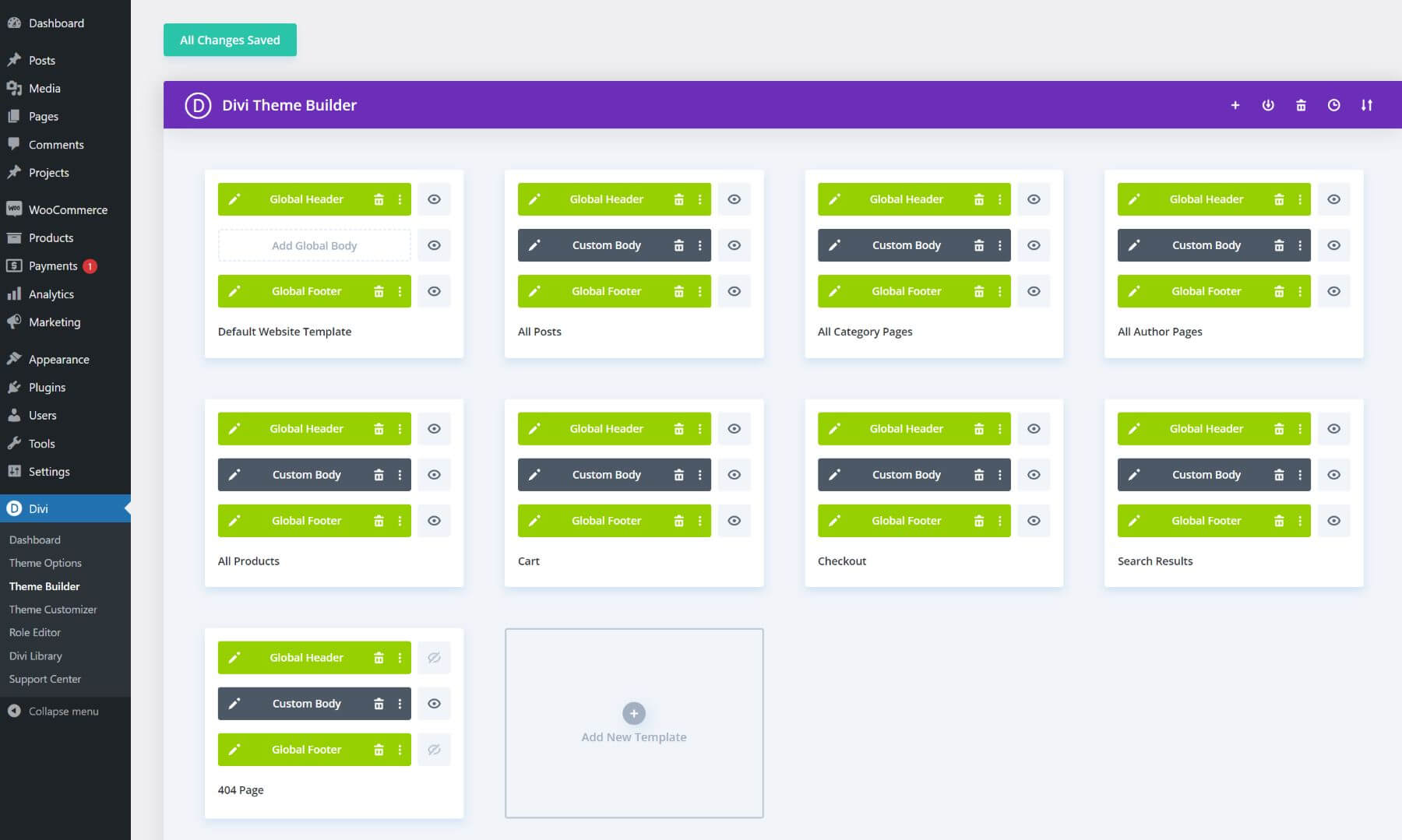Navigate to the Divi Library menu item

pos(35,655)
